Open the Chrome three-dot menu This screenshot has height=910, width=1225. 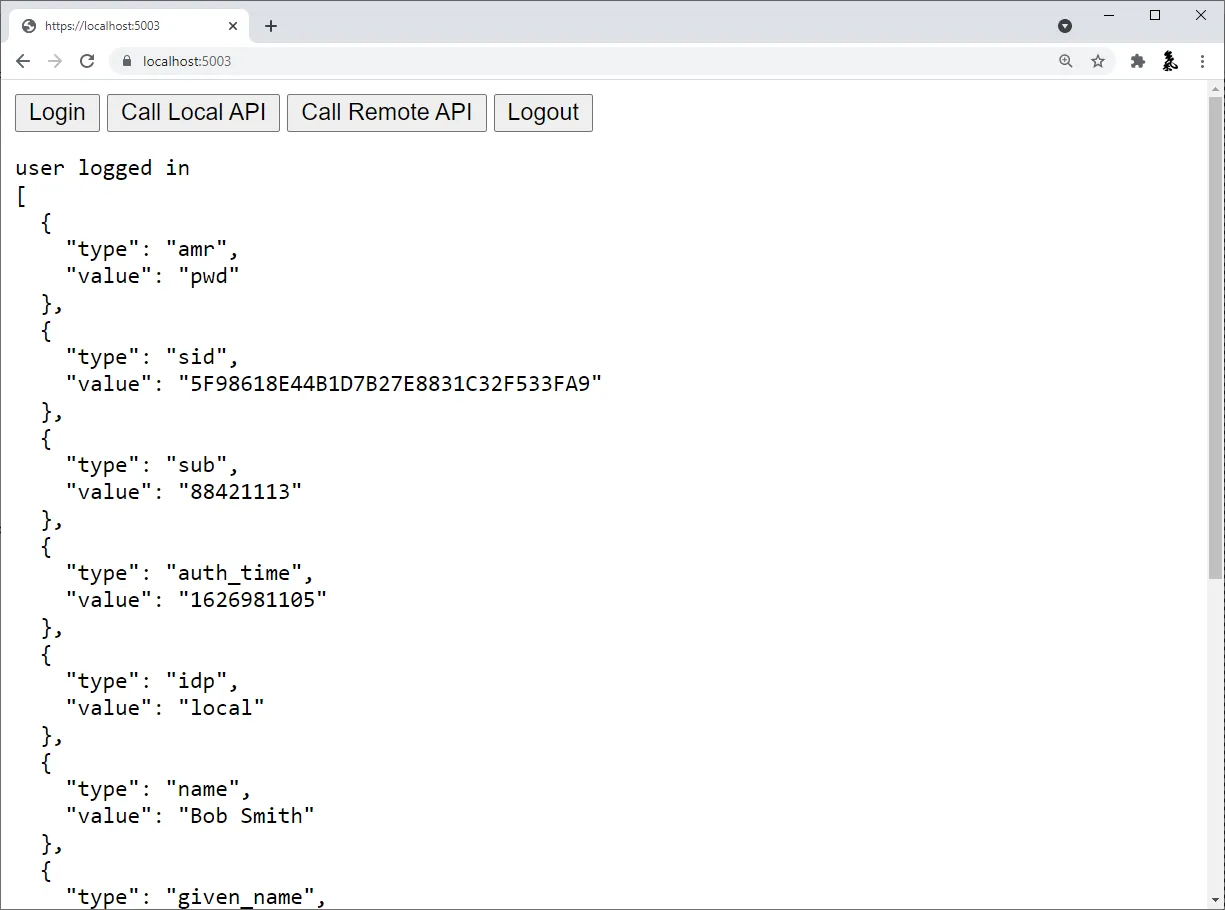1202,61
